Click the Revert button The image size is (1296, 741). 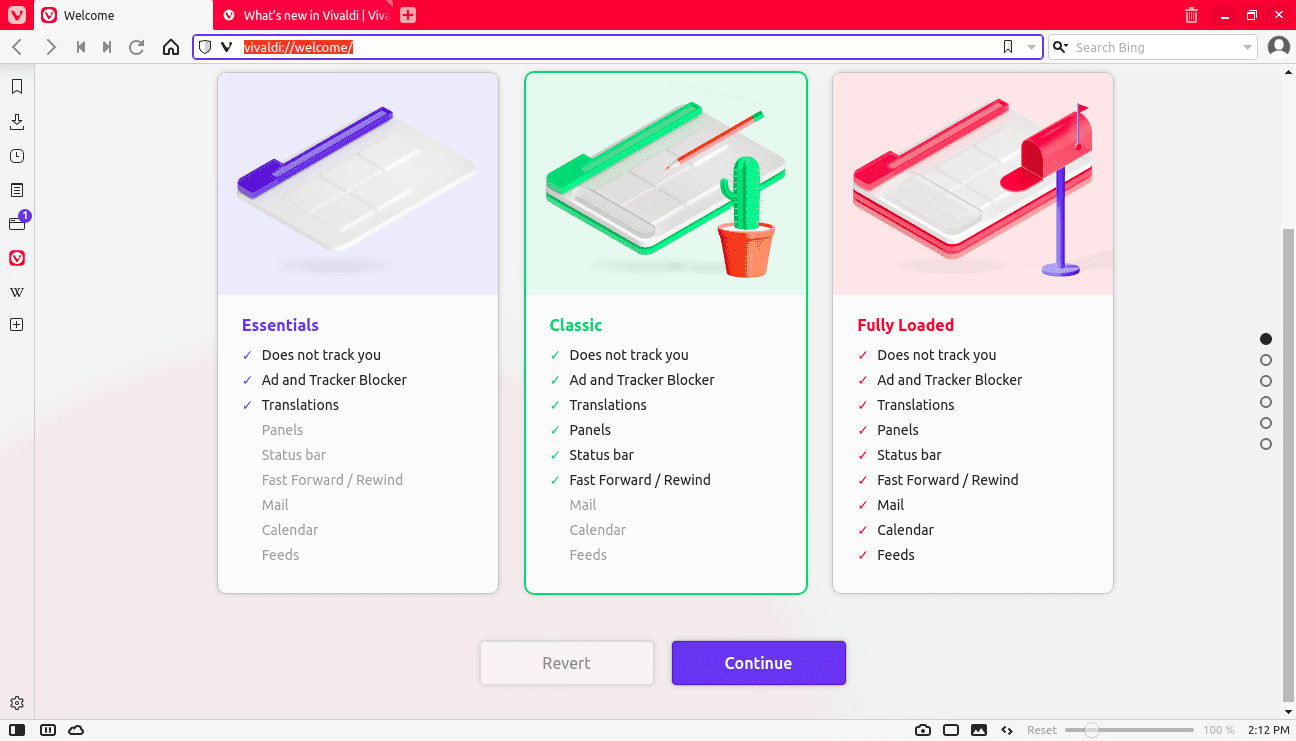pos(566,663)
